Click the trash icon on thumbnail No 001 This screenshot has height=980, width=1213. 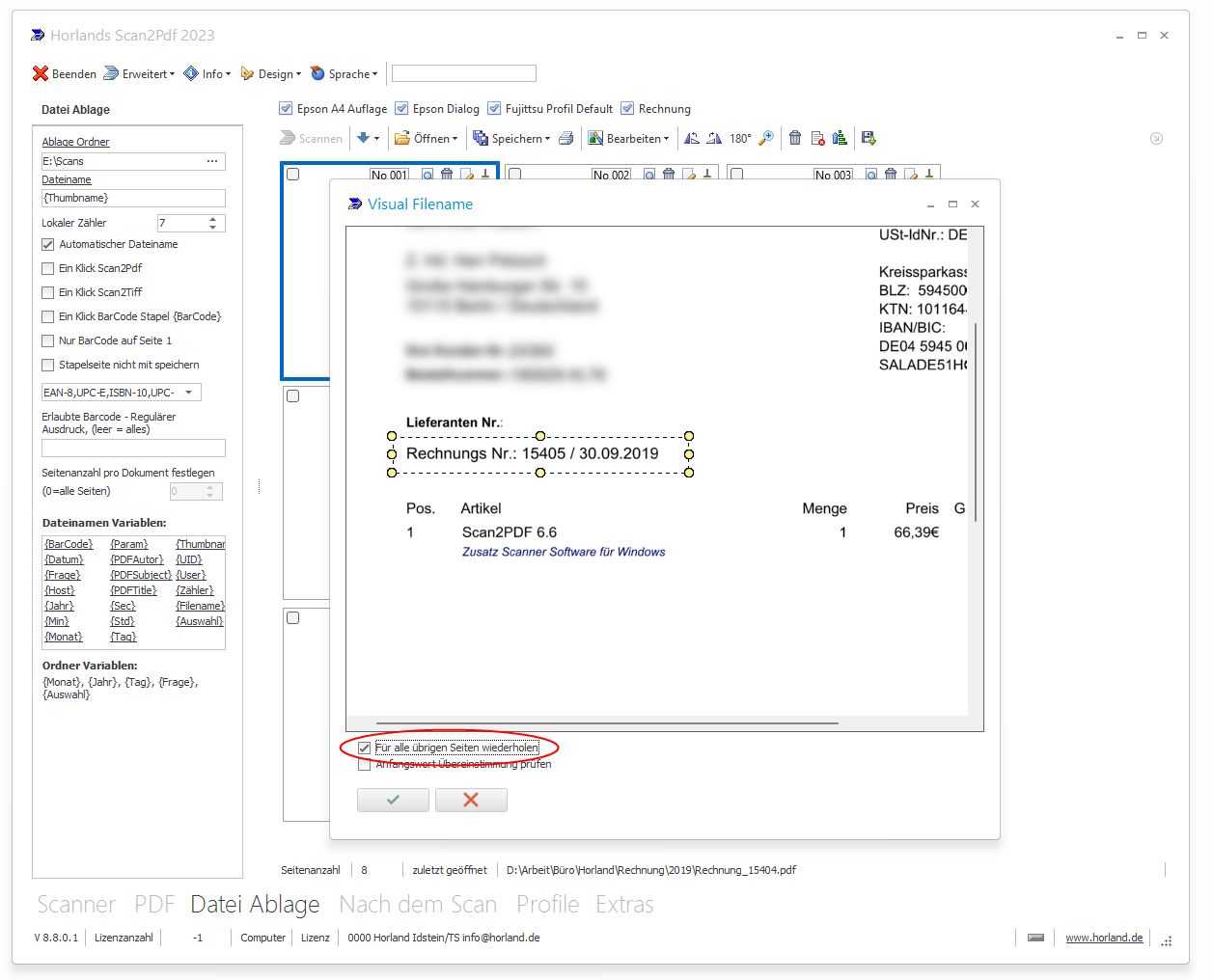coord(447,175)
